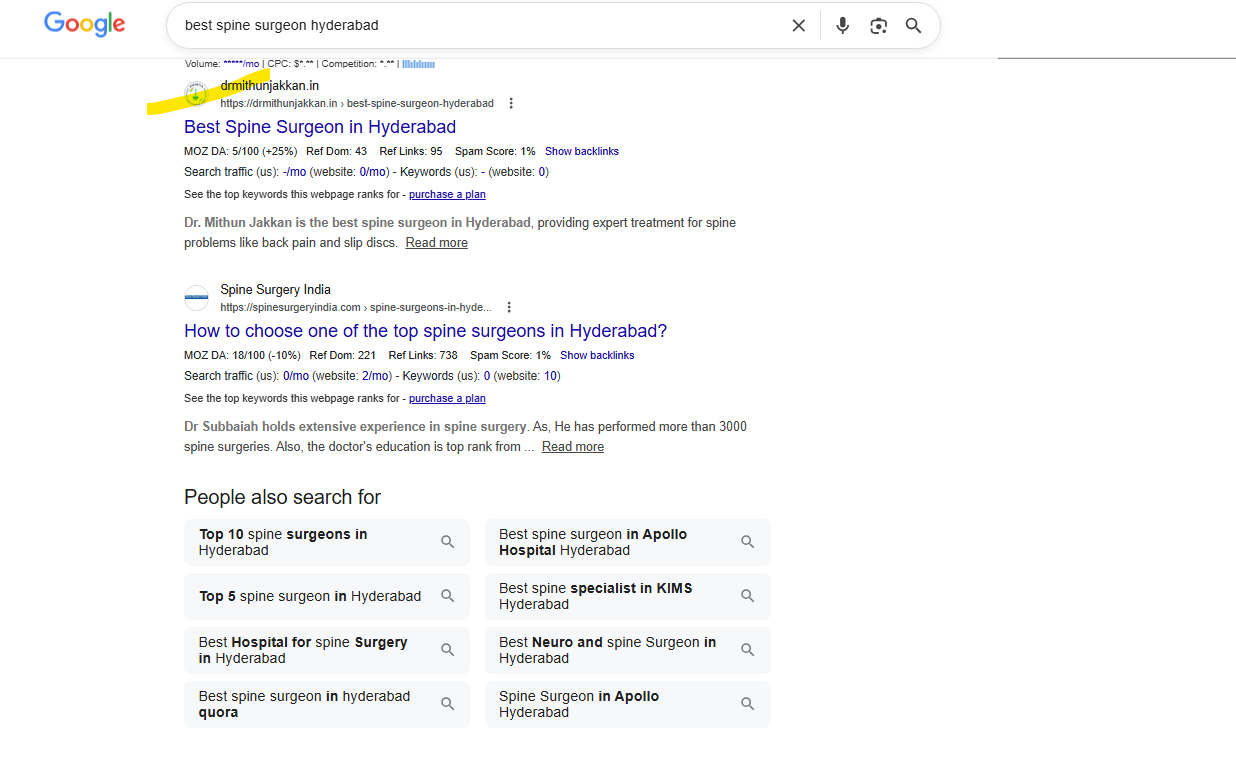Open search by image camera icon
1236x766 pixels.
tap(878, 26)
